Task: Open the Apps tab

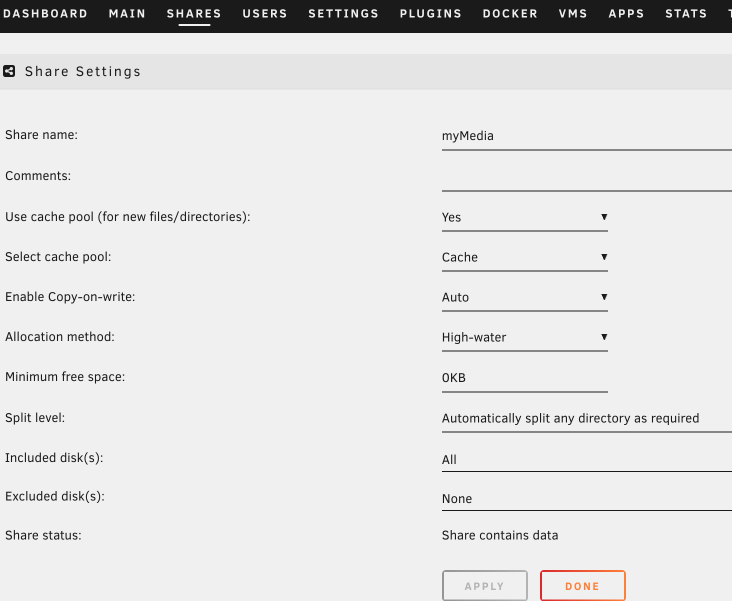Action: (628, 14)
